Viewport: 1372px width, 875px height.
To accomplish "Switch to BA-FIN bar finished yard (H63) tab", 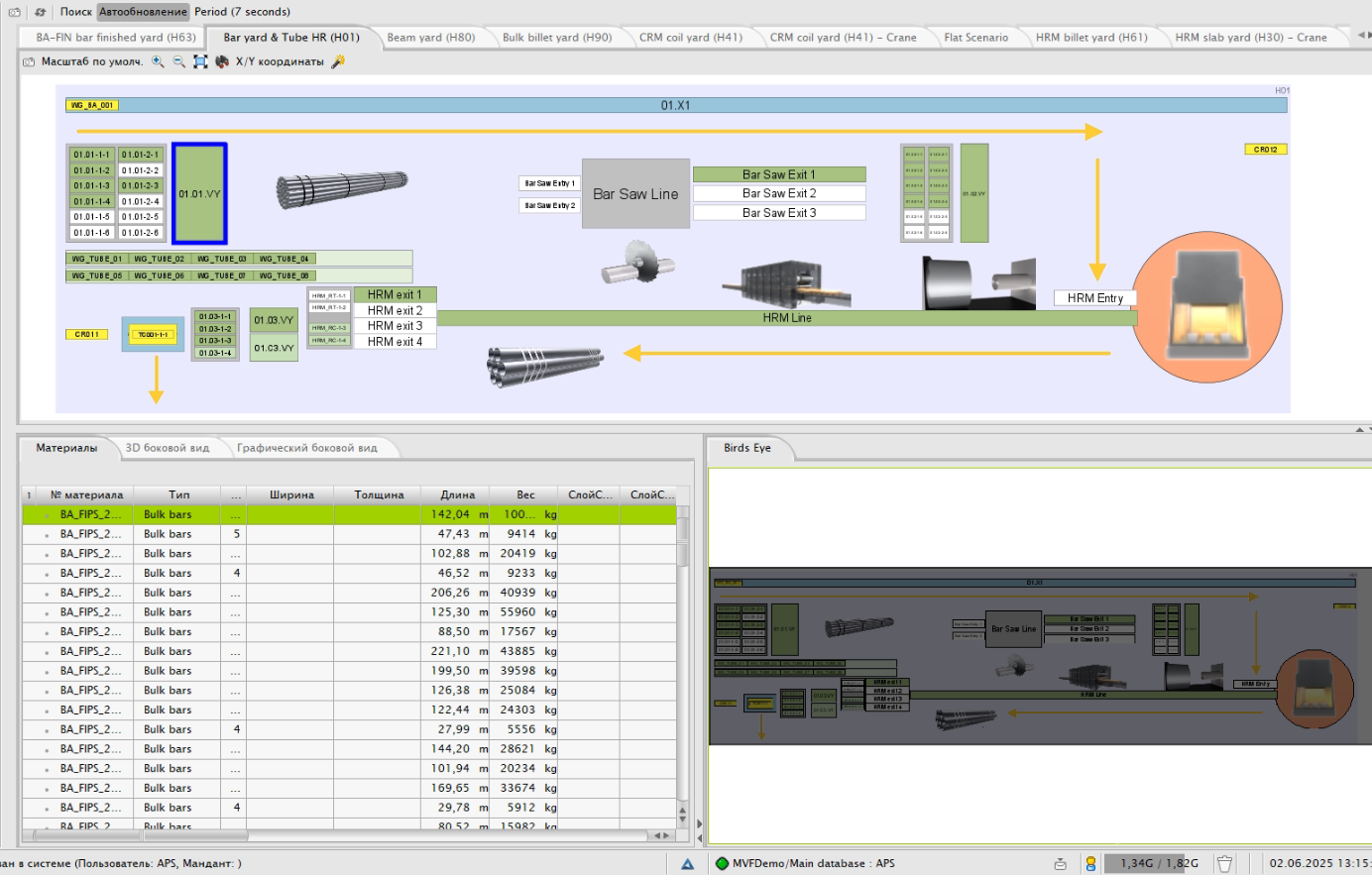I will (x=116, y=37).
